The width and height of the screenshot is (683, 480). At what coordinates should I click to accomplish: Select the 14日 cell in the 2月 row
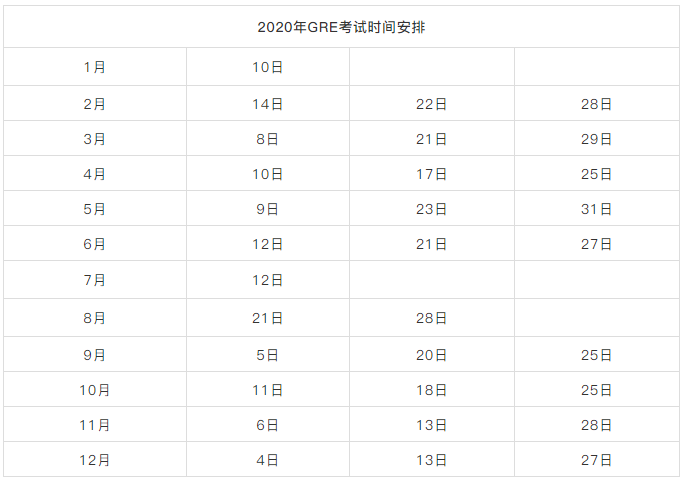[268, 103]
